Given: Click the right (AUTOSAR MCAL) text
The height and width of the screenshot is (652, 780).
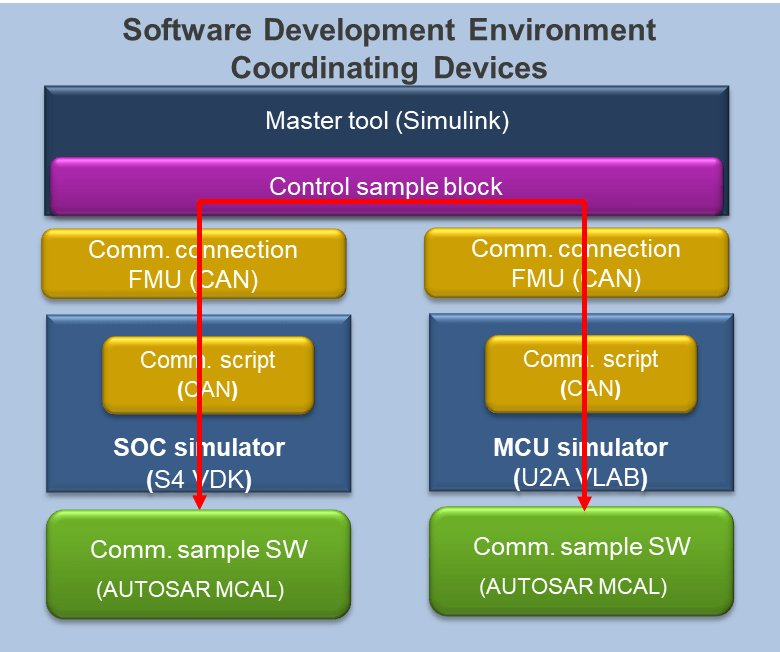Looking at the screenshot, I should pyautogui.click(x=573, y=587).
